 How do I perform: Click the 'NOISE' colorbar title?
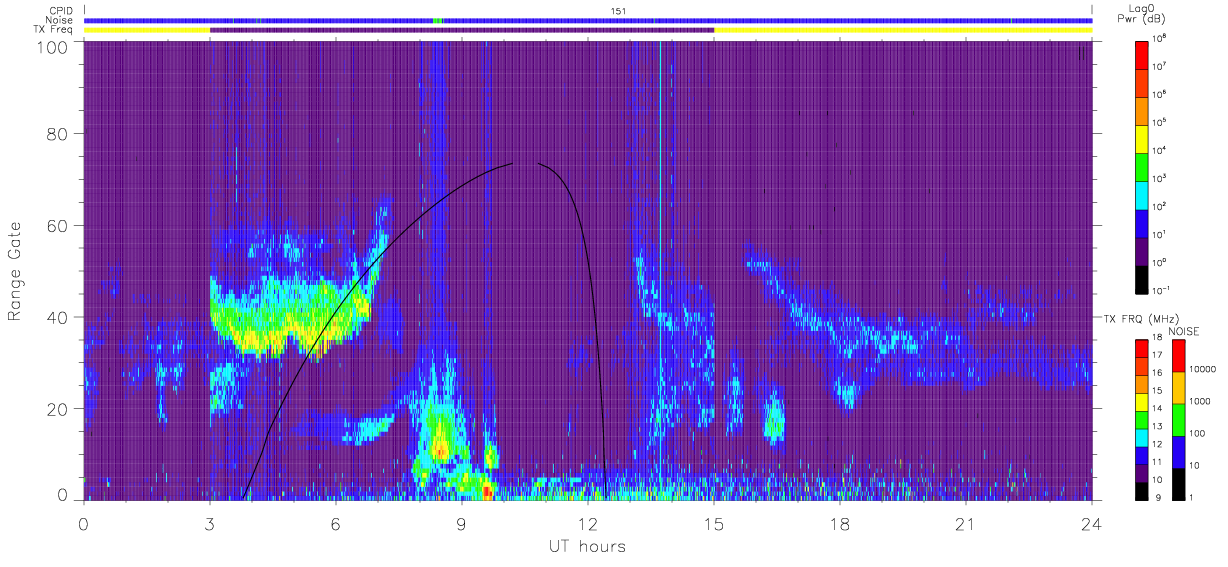pos(1184,330)
